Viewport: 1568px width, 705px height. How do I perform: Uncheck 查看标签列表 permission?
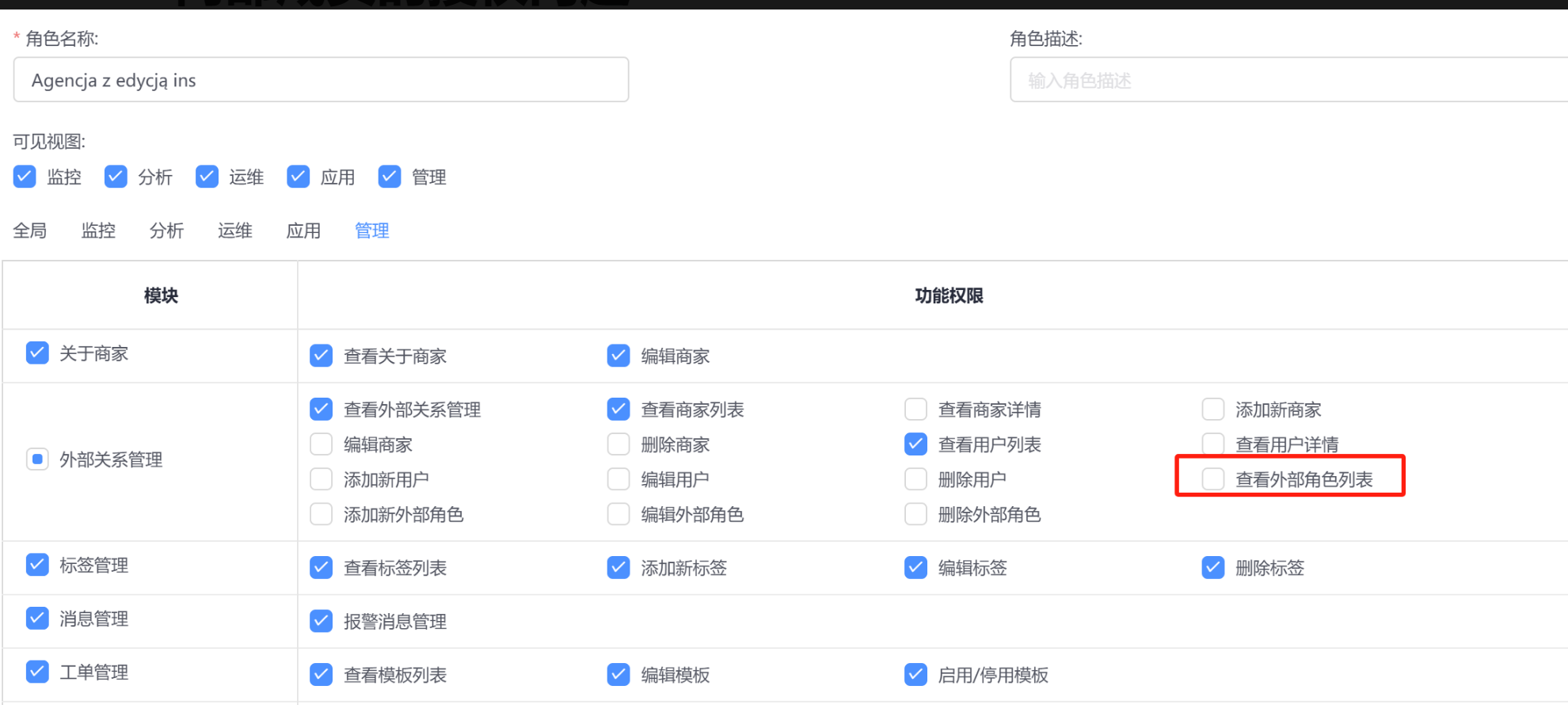pos(321,567)
